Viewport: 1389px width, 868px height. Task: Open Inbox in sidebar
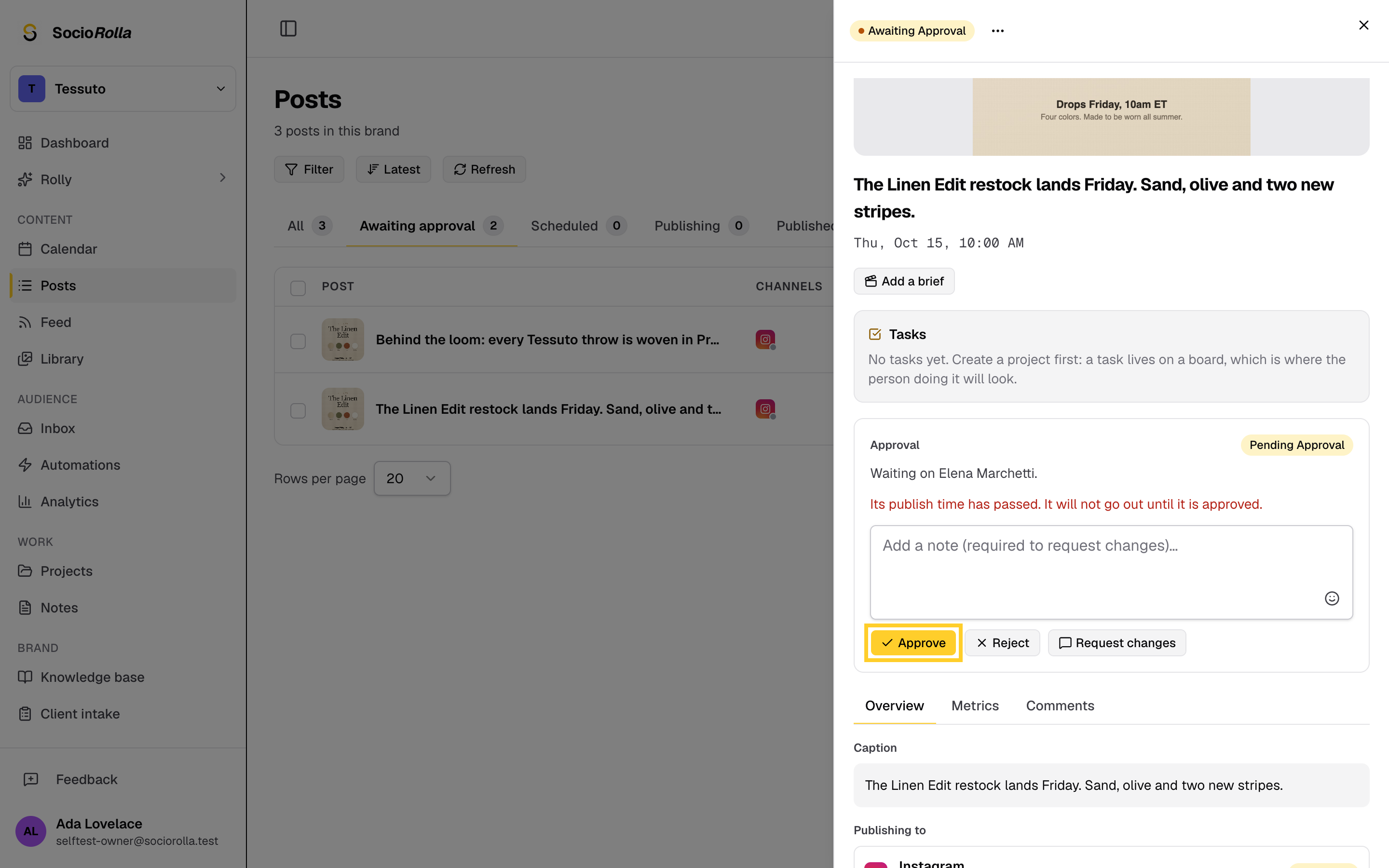123,428
